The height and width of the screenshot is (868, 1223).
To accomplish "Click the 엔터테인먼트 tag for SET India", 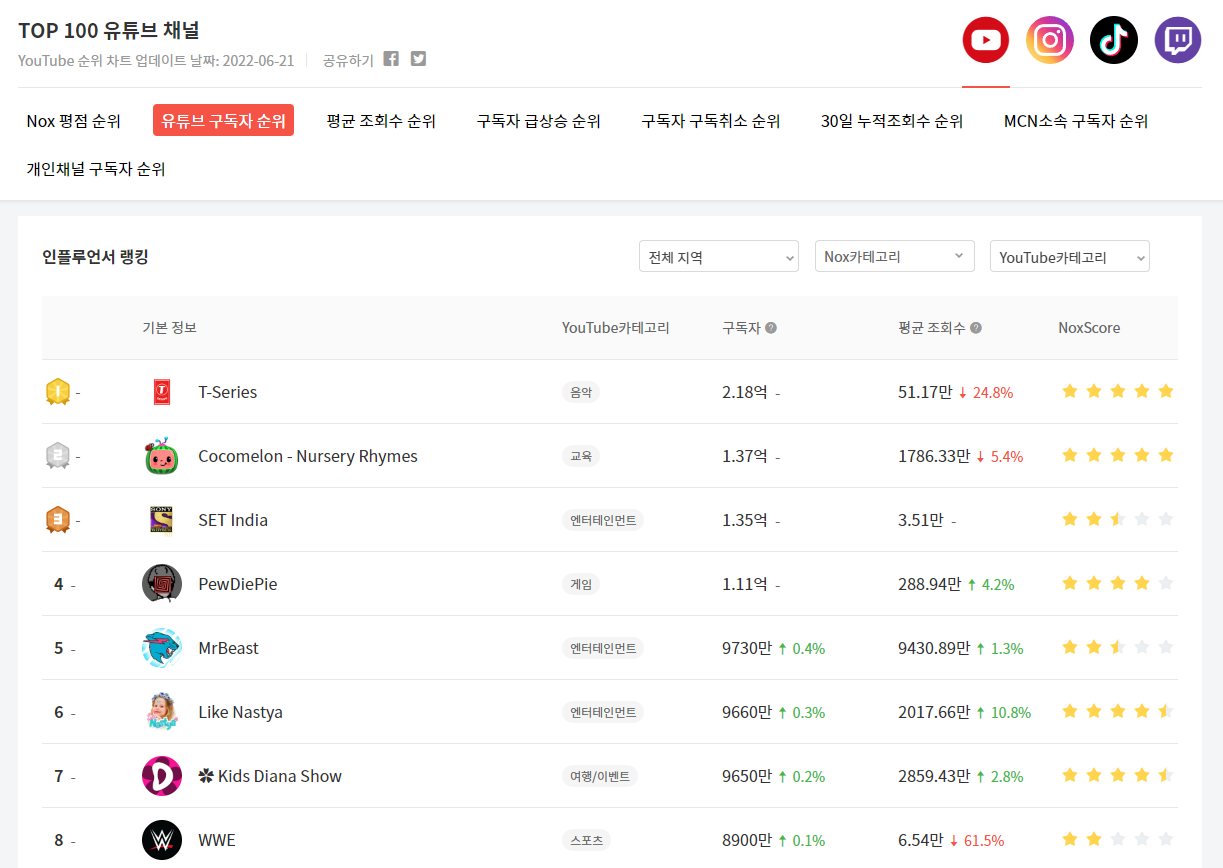I will pos(603,520).
